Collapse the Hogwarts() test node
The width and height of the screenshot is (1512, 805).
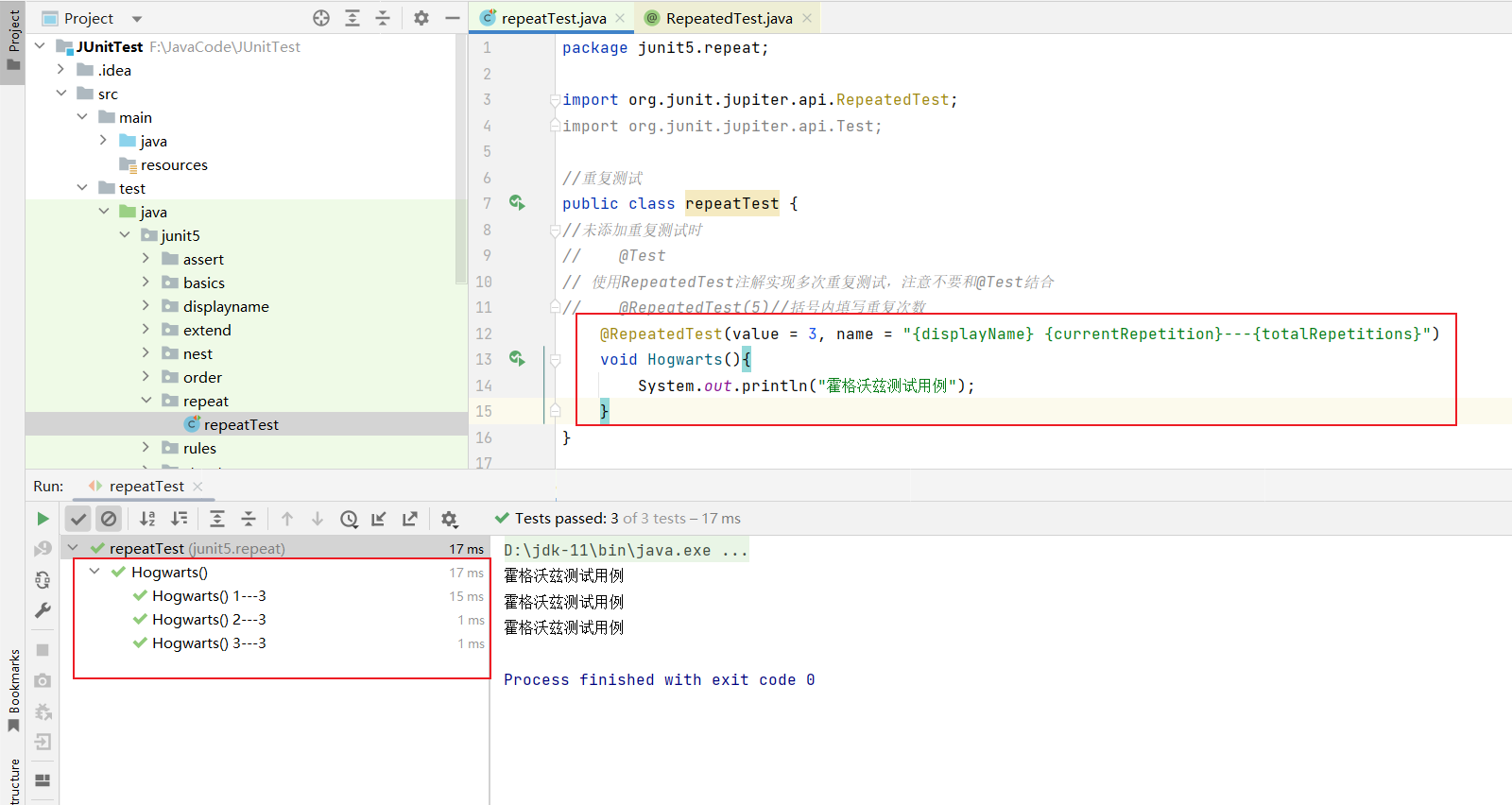click(x=94, y=572)
